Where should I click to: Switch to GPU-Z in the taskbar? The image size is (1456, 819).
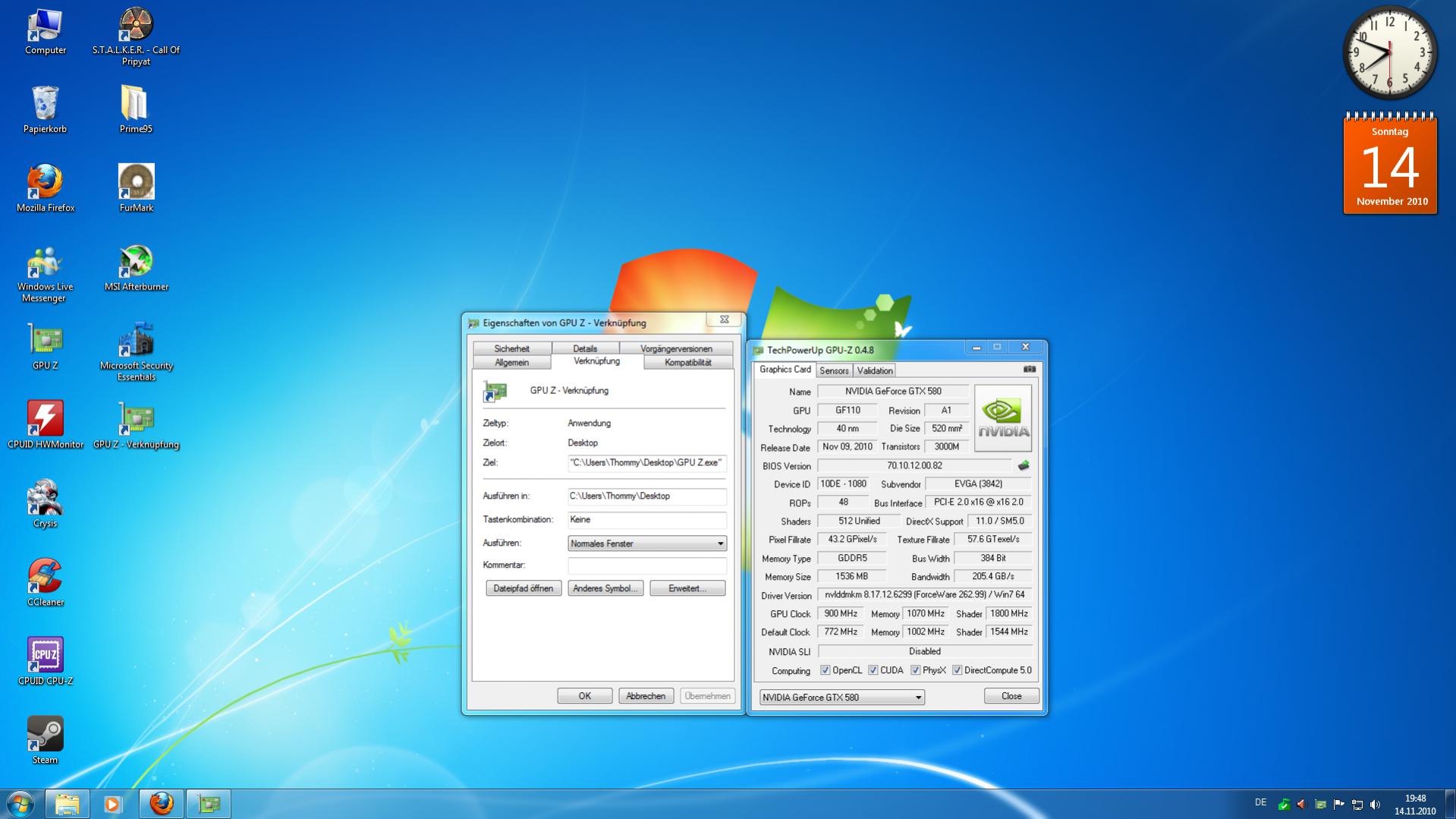point(208,803)
